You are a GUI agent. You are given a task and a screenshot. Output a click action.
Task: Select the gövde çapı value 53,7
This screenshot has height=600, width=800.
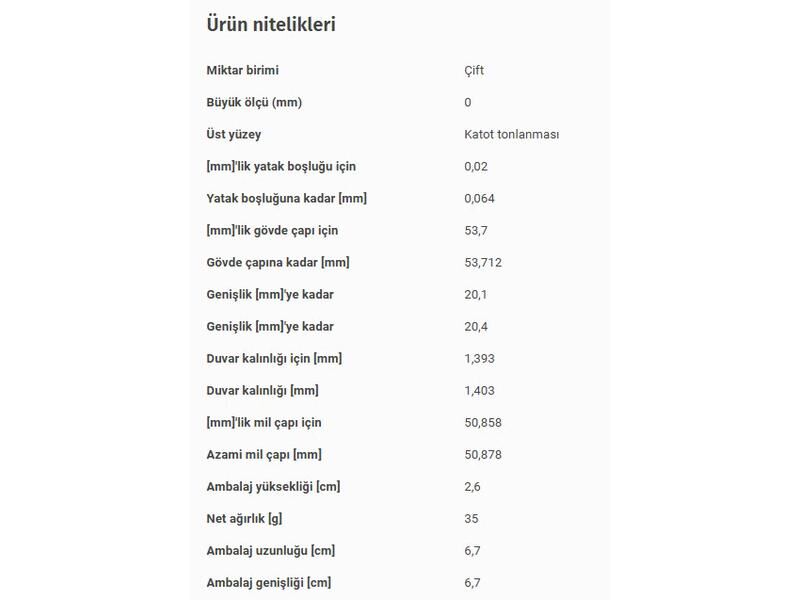click(x=476, y=231)
